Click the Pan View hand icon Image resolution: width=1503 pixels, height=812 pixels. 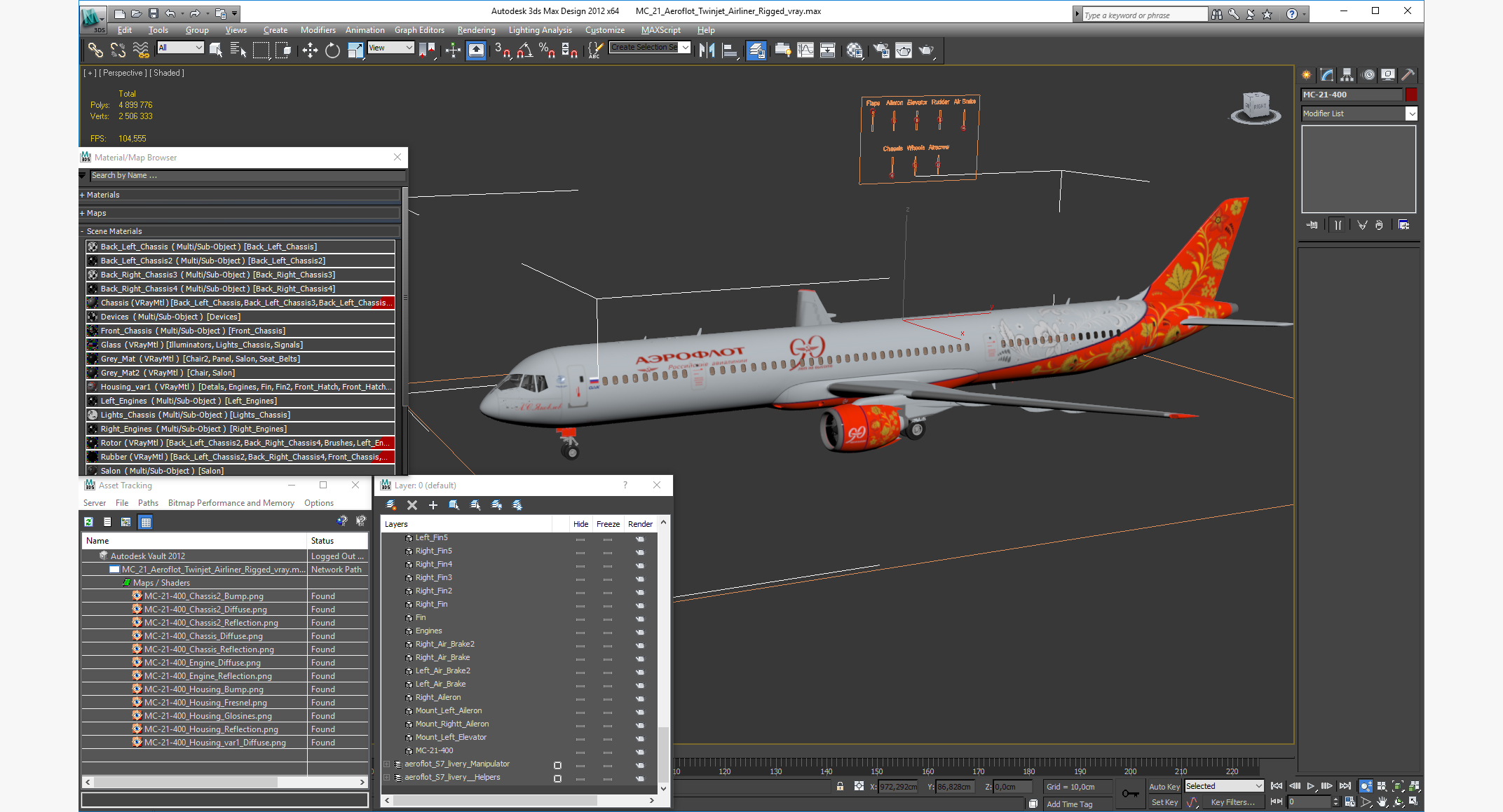coord(1382,801)
